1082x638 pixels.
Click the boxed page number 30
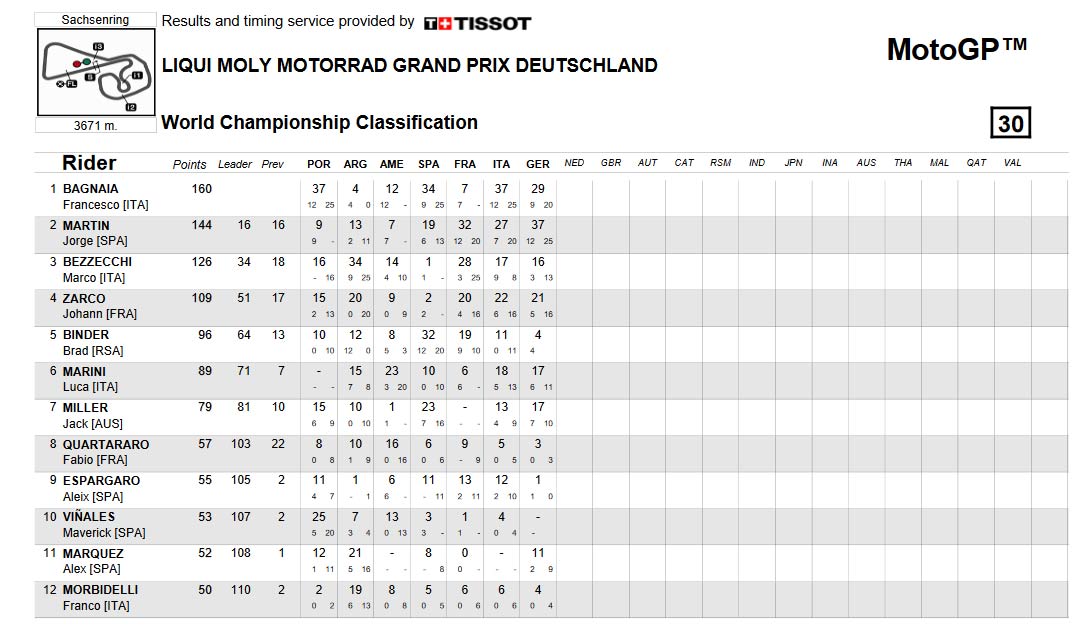[x=1010, y=123]
